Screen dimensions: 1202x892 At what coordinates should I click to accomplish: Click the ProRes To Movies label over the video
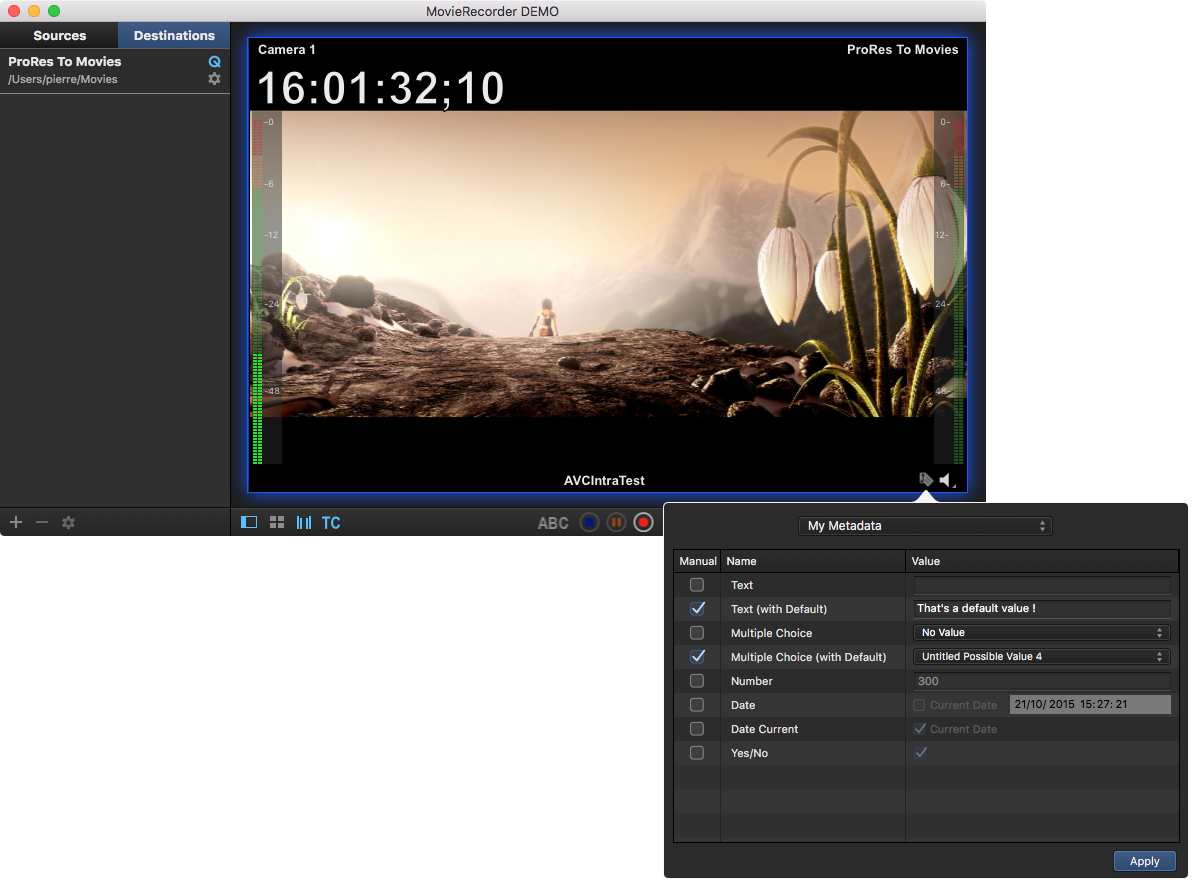click(903, 49)
